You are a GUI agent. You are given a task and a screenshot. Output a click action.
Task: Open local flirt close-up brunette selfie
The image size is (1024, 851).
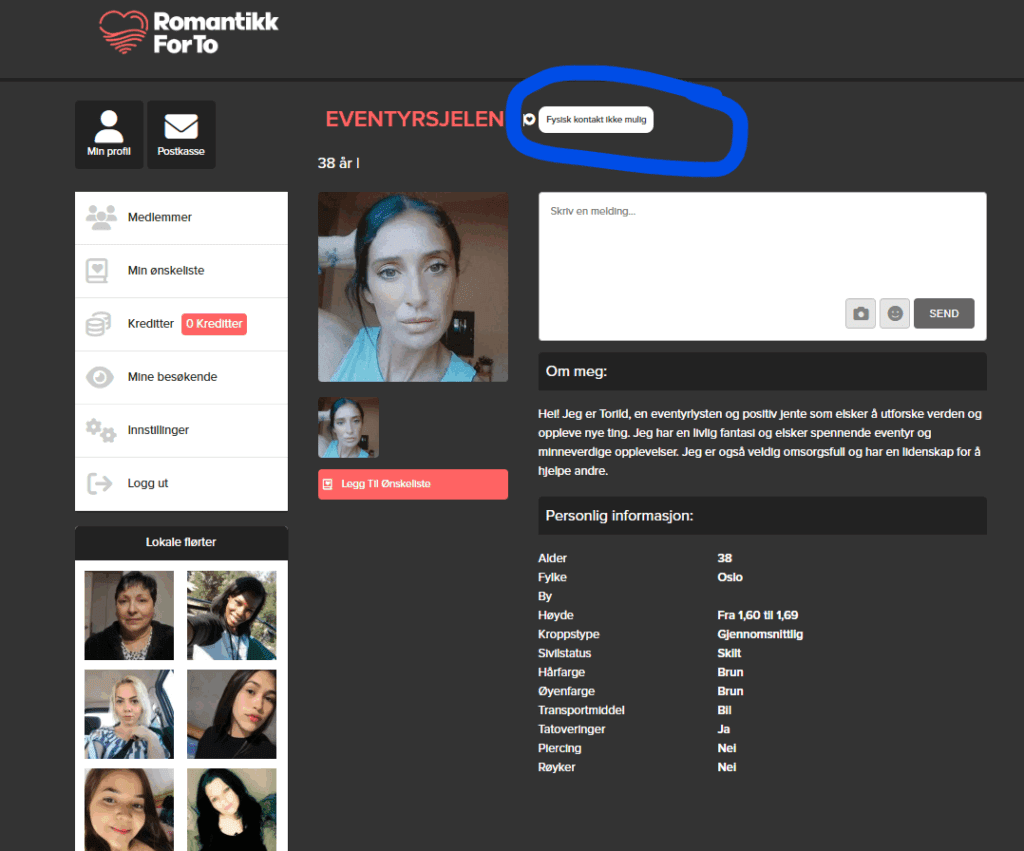[x=129, y=810]
